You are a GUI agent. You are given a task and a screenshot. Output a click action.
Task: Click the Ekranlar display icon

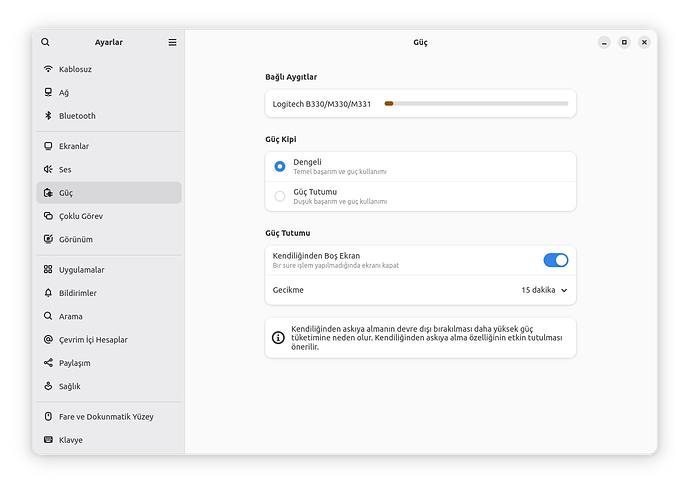click(x=48, y=146)
